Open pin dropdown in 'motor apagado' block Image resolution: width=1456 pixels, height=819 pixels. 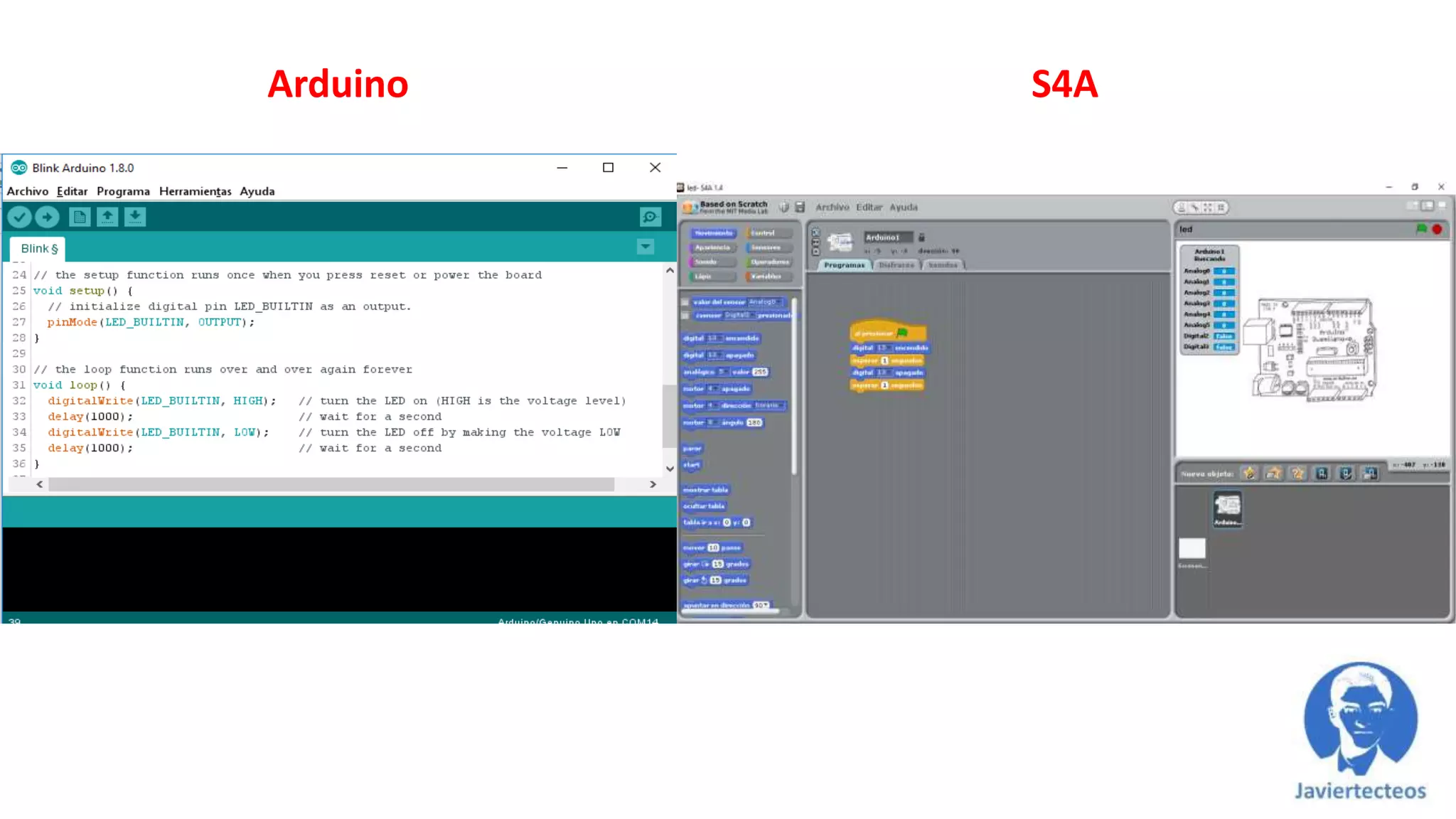pos(713,389)
